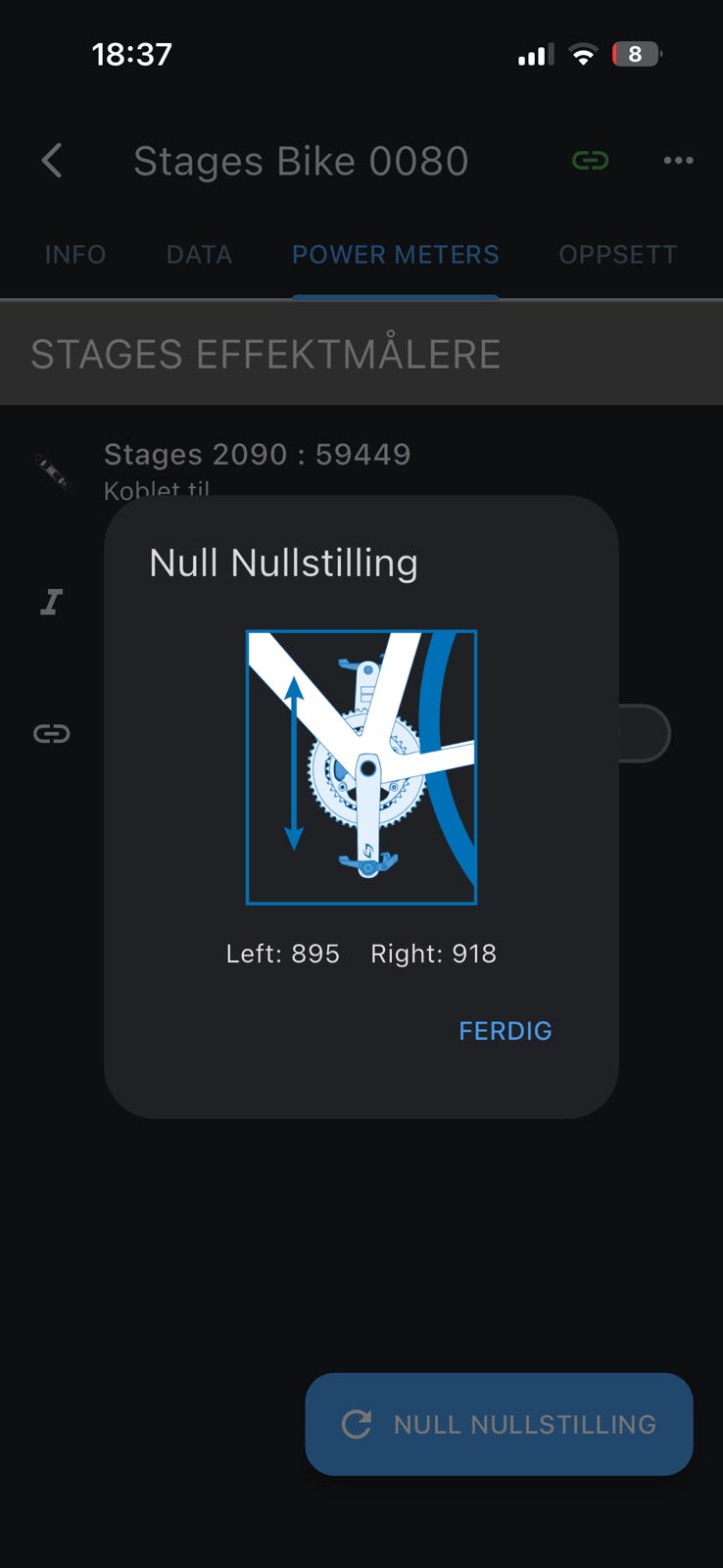Tap the battery indicator in status bar
Screen dimensions: 723x1568
pos(637,54)
